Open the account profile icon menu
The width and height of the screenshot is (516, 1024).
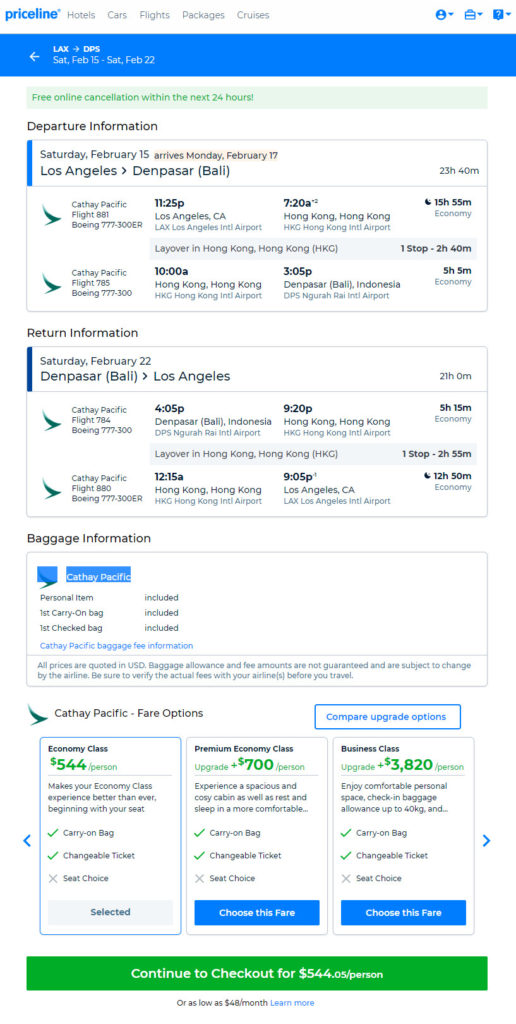444,14
